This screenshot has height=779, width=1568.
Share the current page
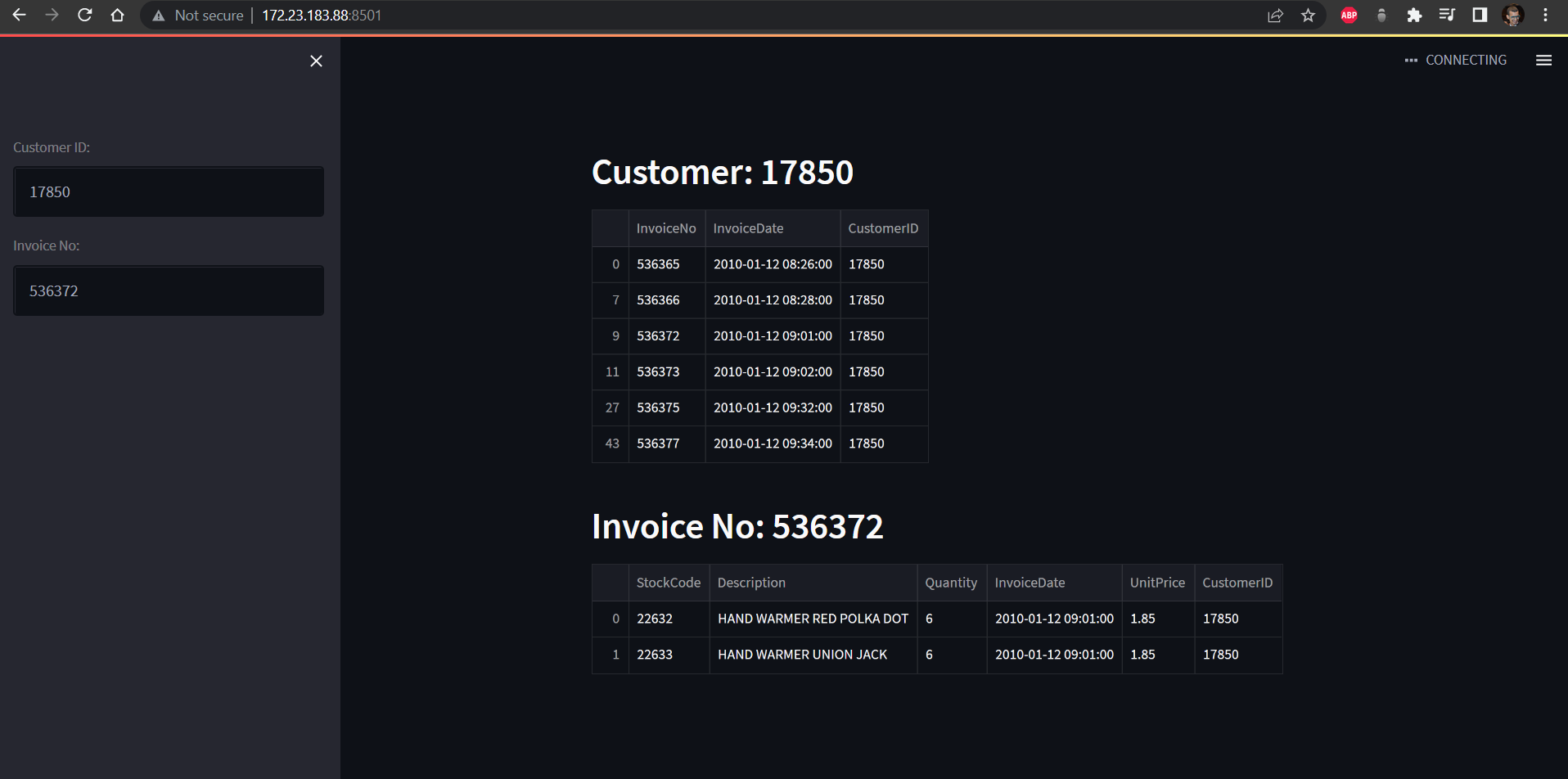tap(1276, 15)
